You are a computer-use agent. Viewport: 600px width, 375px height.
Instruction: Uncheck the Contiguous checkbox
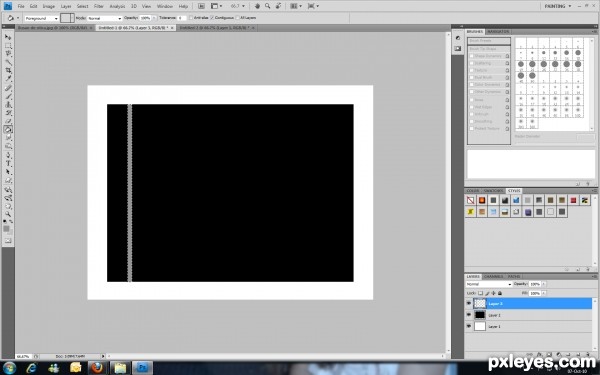212,18
